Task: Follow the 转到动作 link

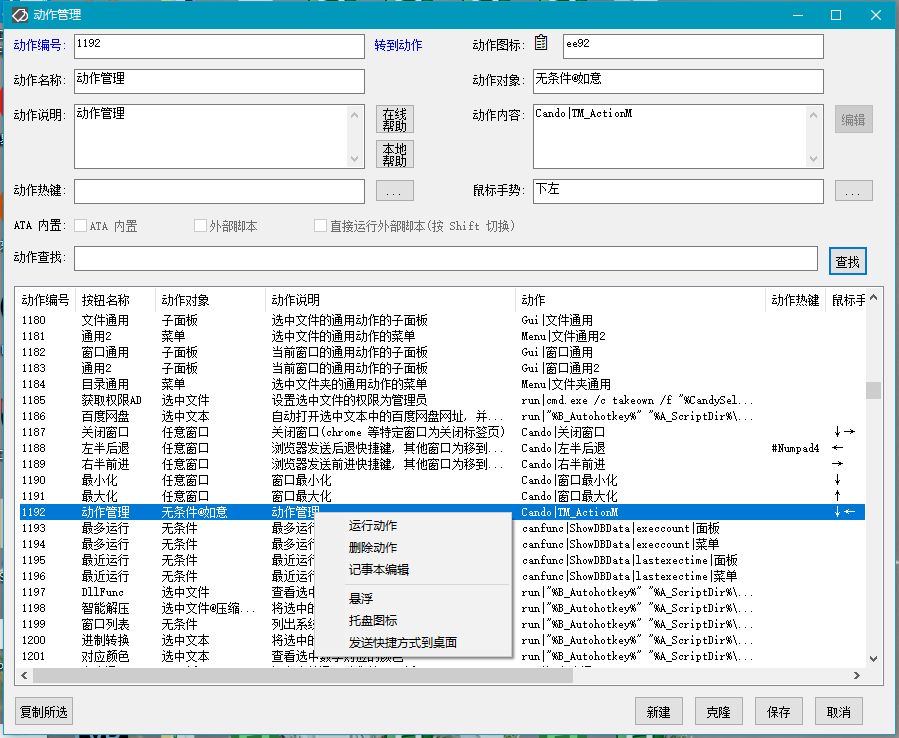Action: coord(398,45)
